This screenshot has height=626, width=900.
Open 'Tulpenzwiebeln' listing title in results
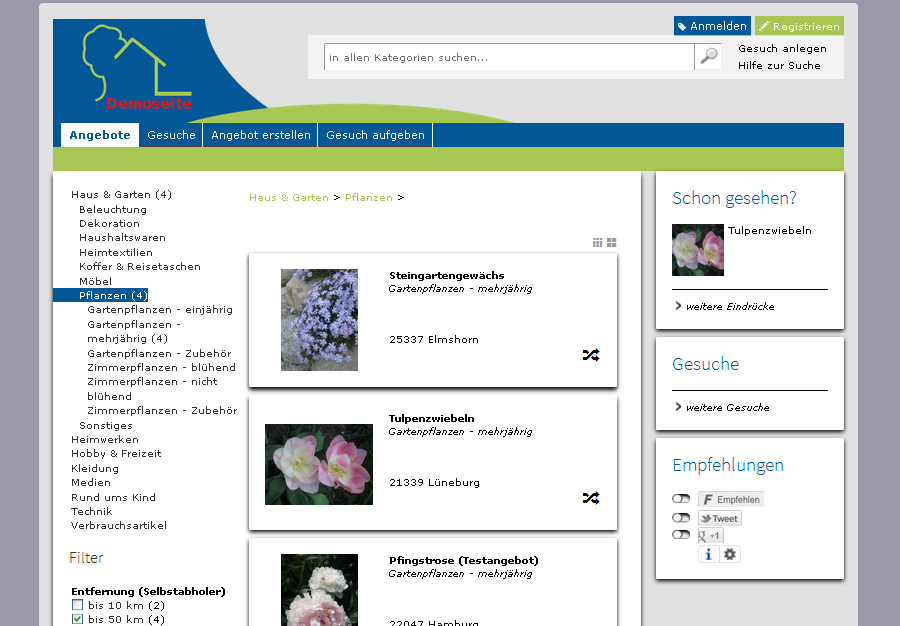click(432, 418)
